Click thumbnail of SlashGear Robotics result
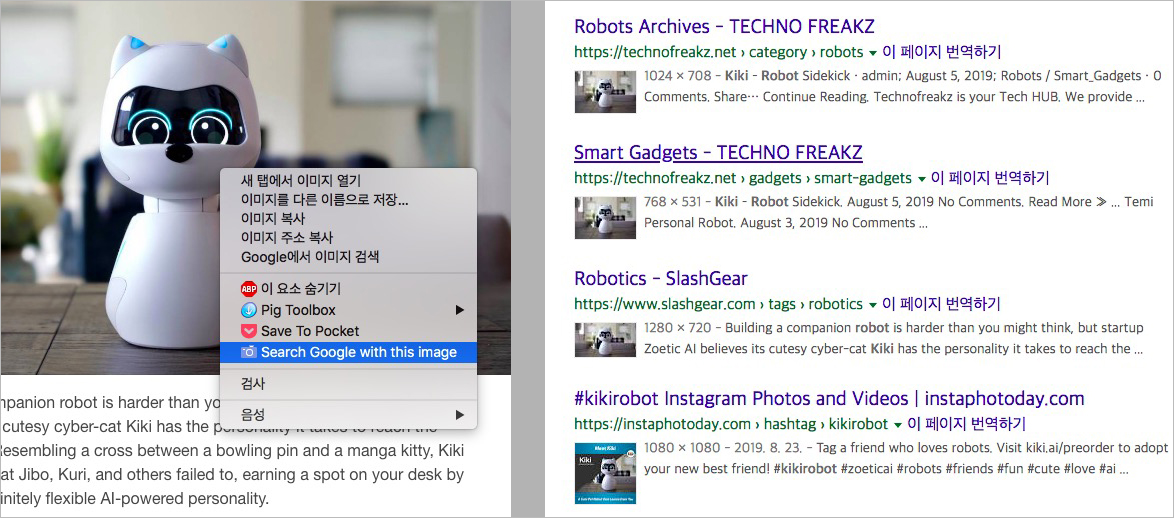This screenshot has width=1174, height=518. click(x=605, y=339)
